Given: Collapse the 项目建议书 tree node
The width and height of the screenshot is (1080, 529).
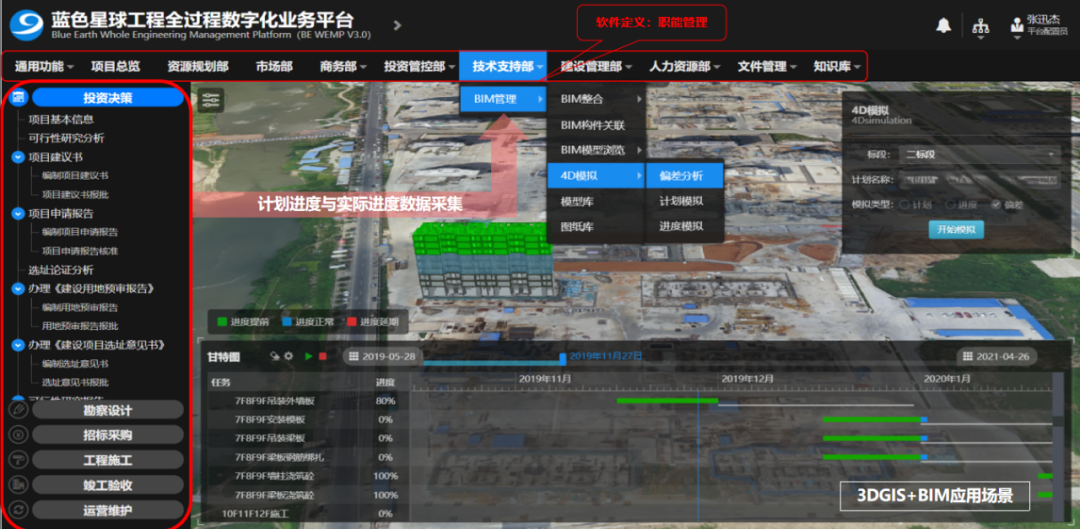Looking at the screenshot, I should pos(18,157).
